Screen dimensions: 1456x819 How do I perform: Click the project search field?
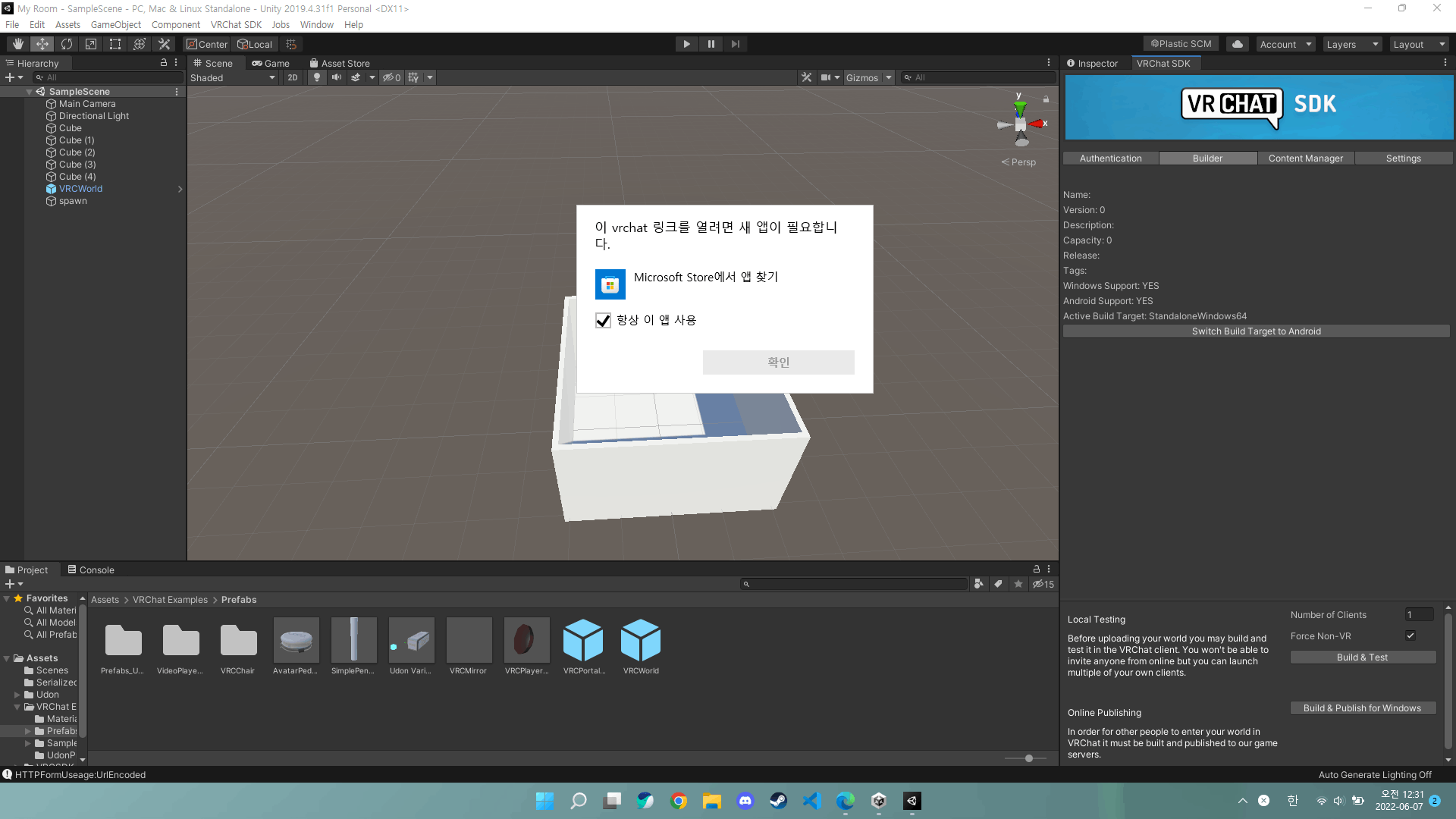[x=854, y=584]
